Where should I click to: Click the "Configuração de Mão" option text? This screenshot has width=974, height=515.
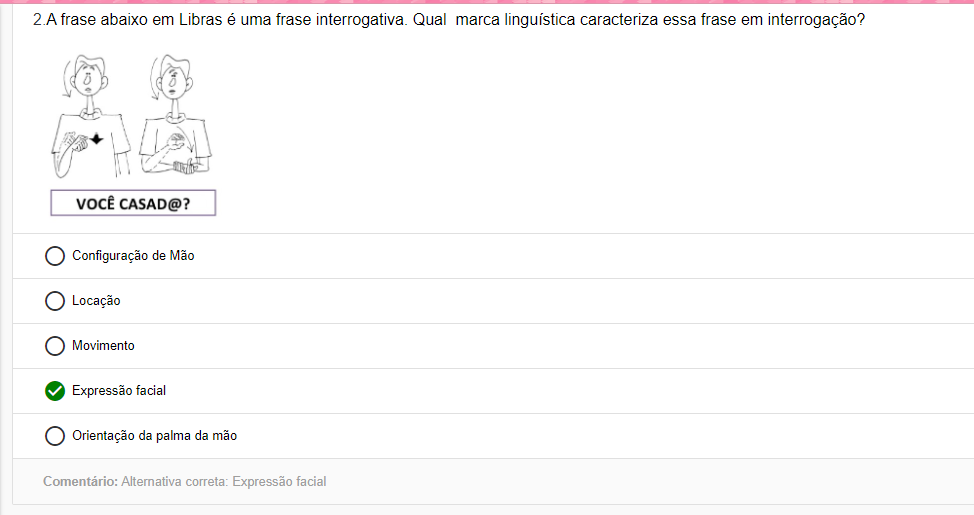(133, 256)
